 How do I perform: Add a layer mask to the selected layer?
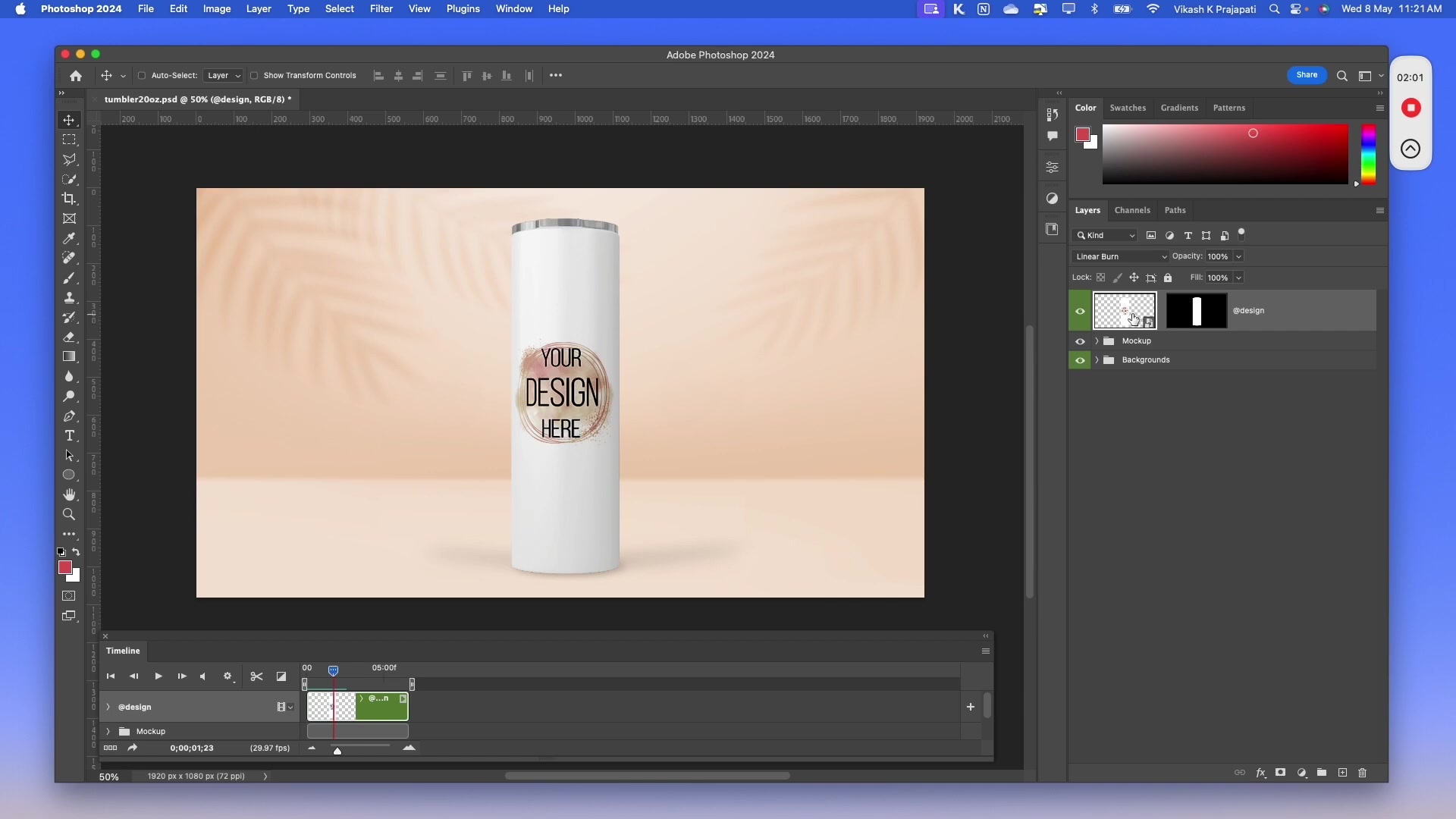pyautogui.click(x=1281, y=773)
